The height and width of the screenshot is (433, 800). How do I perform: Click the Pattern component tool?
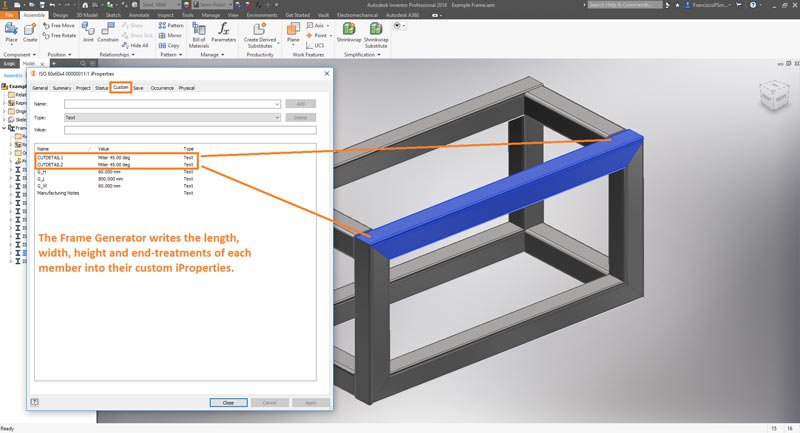[171, 26]
